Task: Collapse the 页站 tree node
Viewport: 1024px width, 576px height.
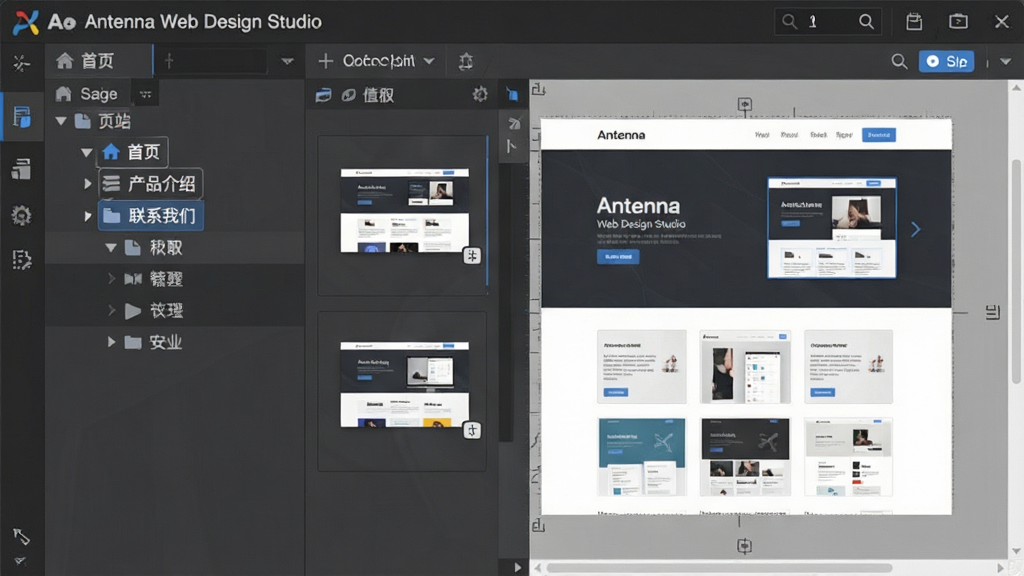Action: click(61, 121)
